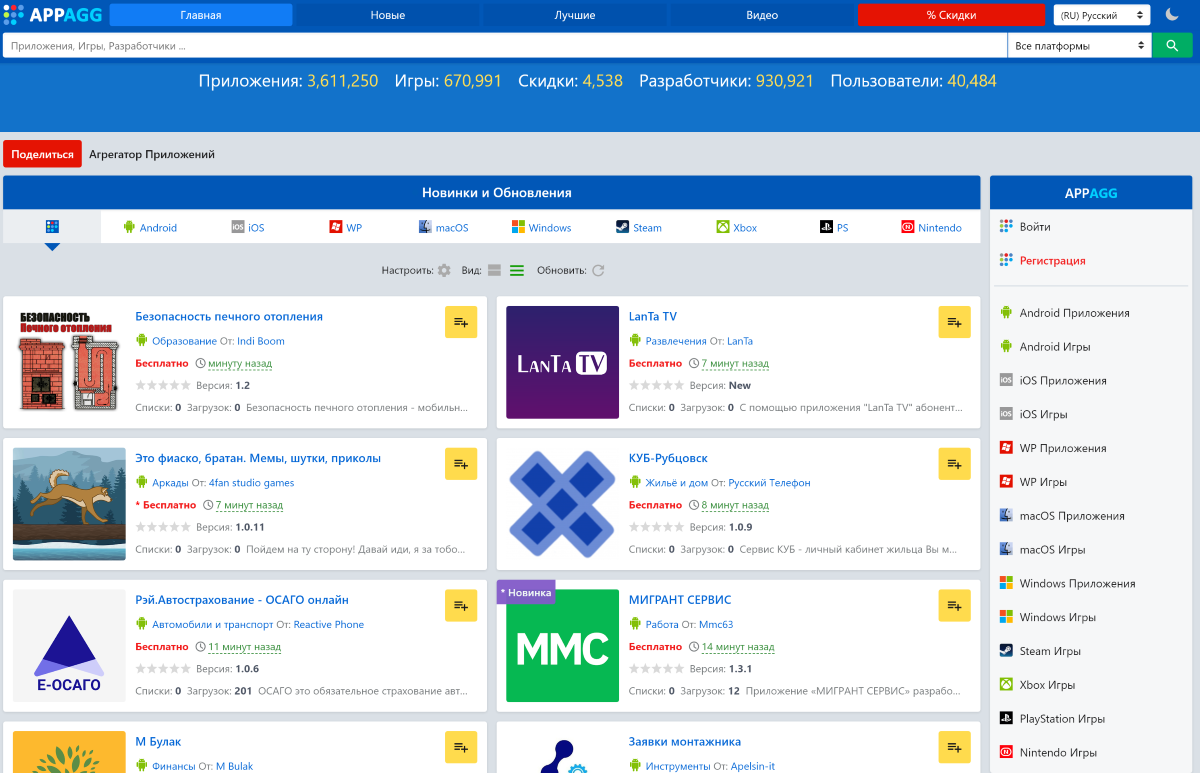This screenshot has height=773, width=1200.
Task: Open the E-ОСАГО app thumbnail
Action: click(69, 646)
